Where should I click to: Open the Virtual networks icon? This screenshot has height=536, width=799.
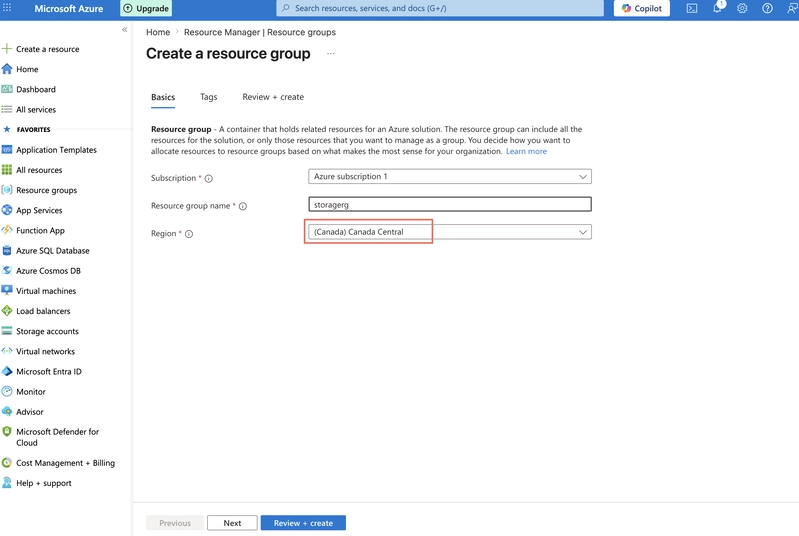(x=7, y=351)
